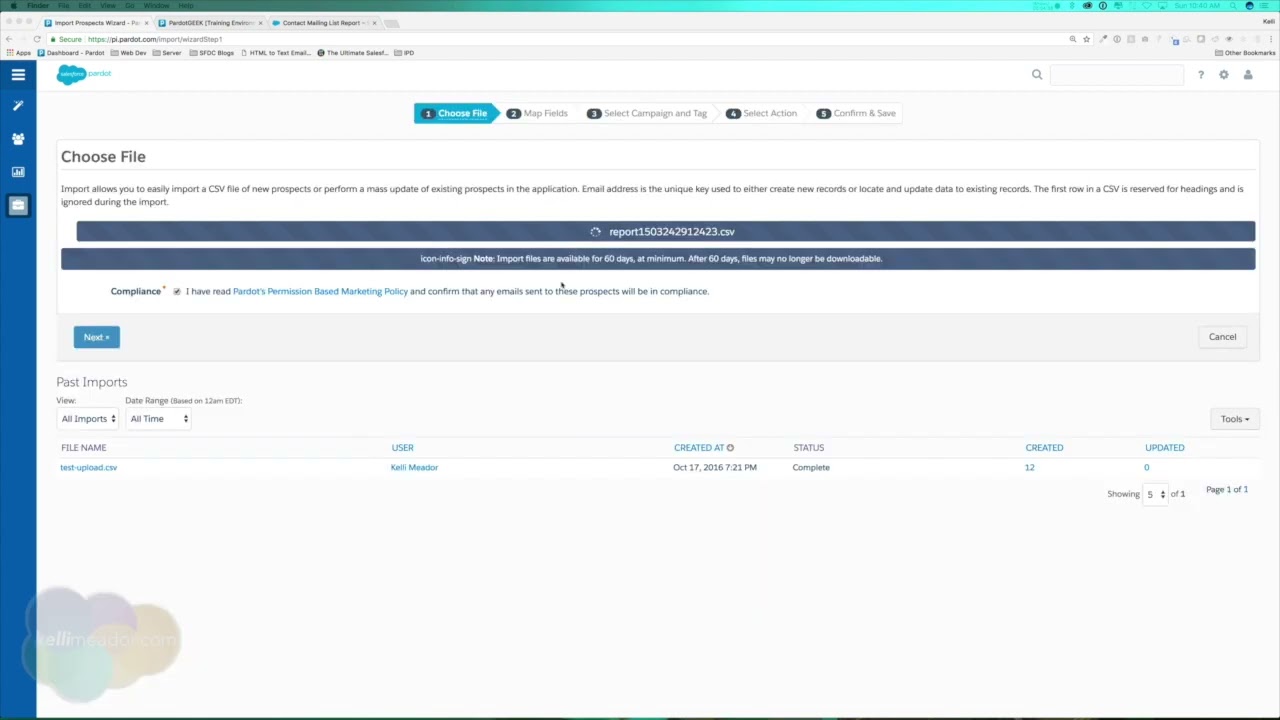Open the Reports chart sidebar icon

point(18,172)
